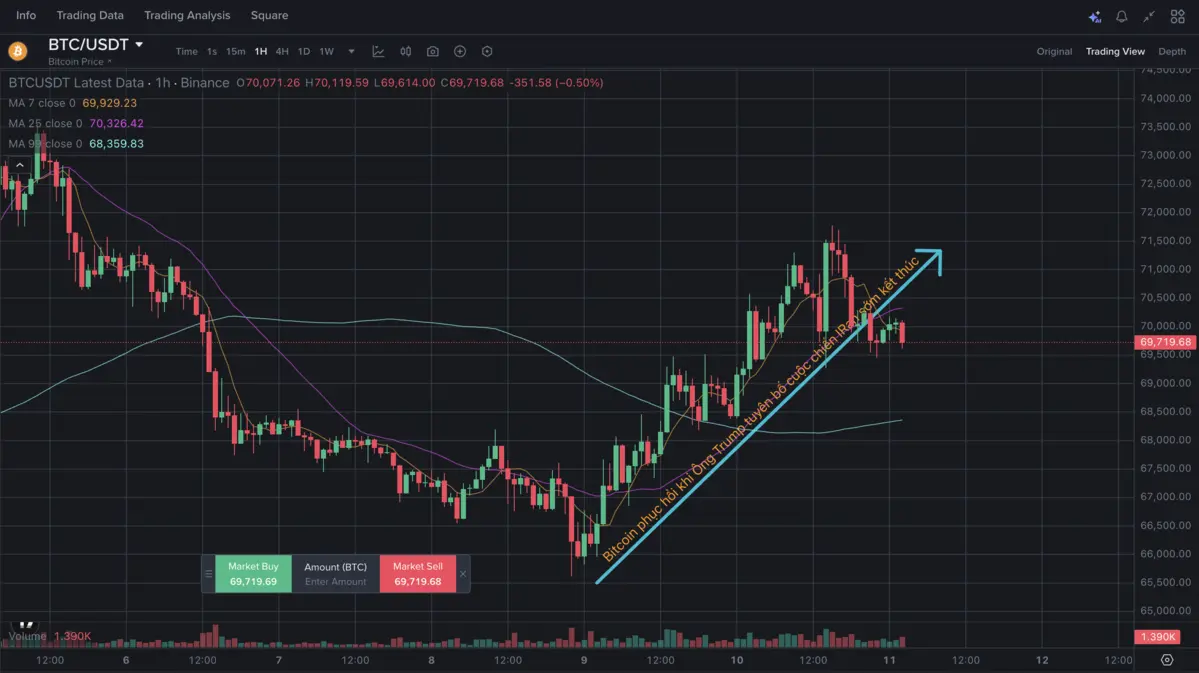
Task: Take a chart screenshot with the camera icon
Action: (x=431, y=51)
